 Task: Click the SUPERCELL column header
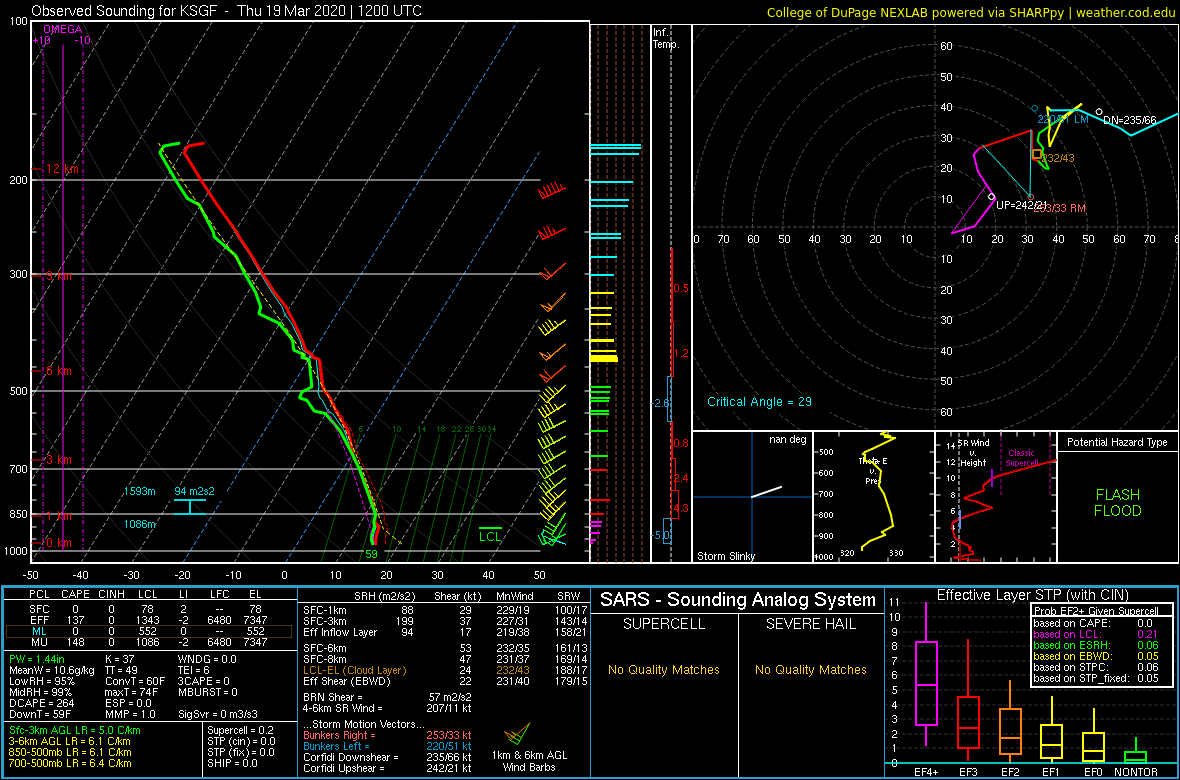click(665, 625)
